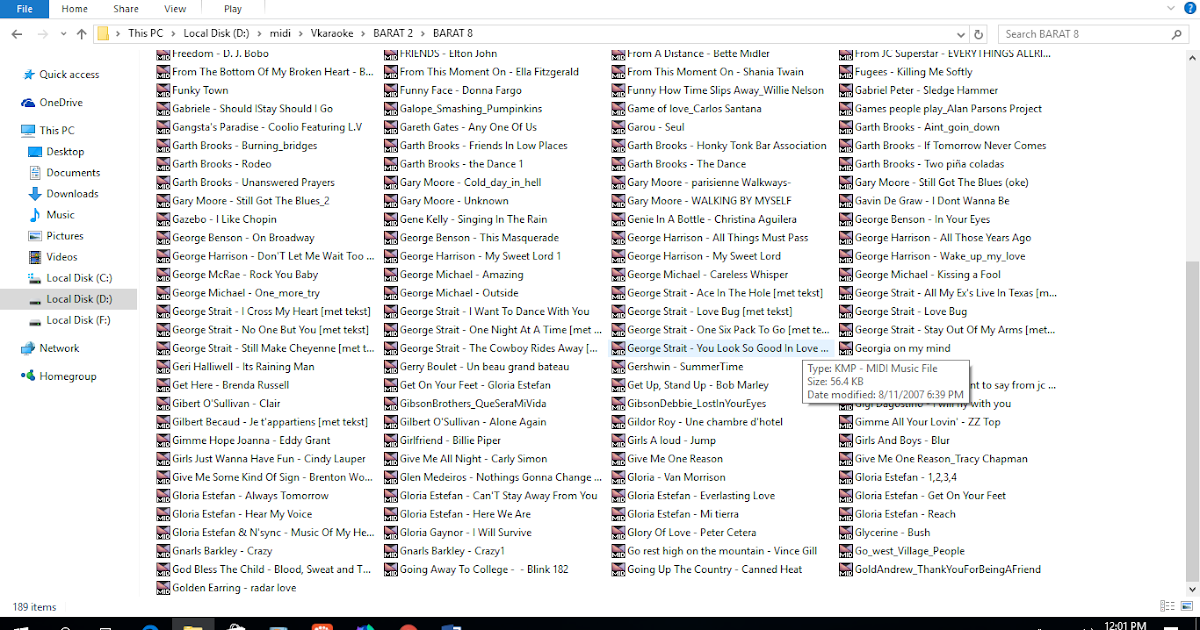
Task: Open the File menu
Action: (25, 9)
